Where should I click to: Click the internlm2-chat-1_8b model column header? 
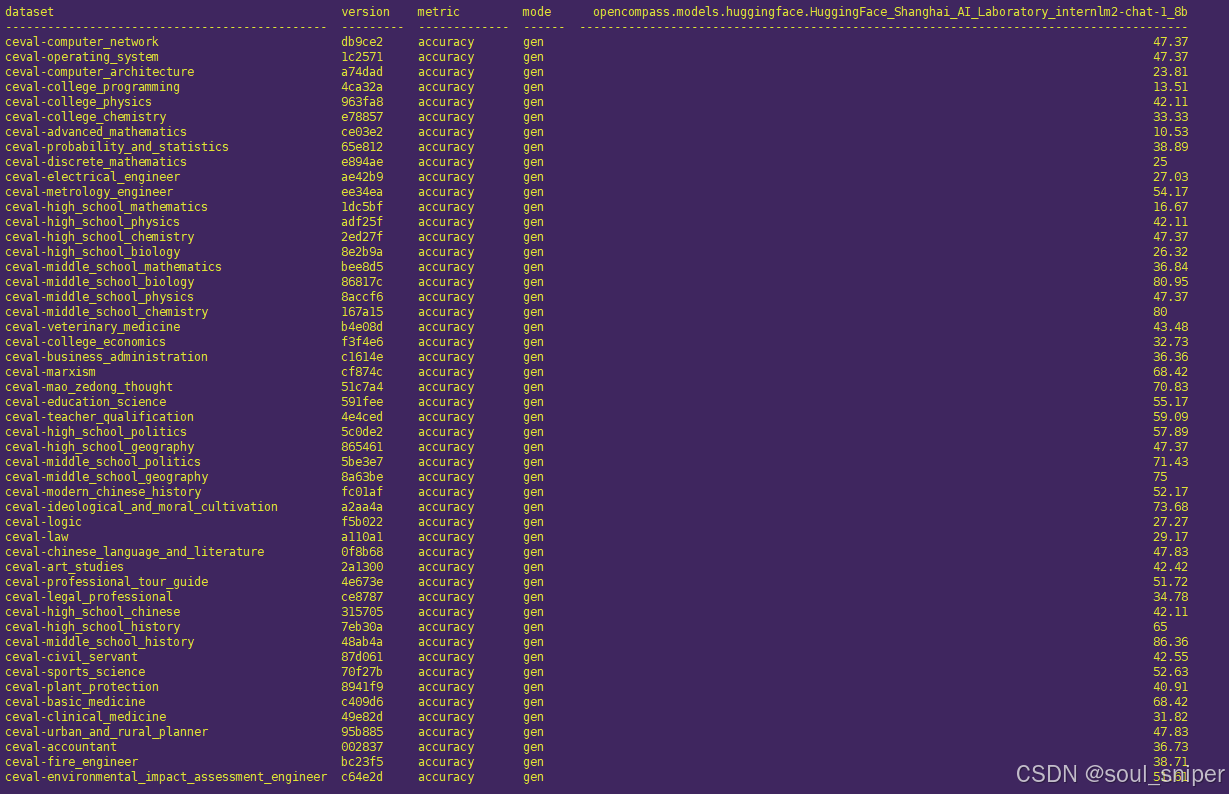tap(884, 12)
